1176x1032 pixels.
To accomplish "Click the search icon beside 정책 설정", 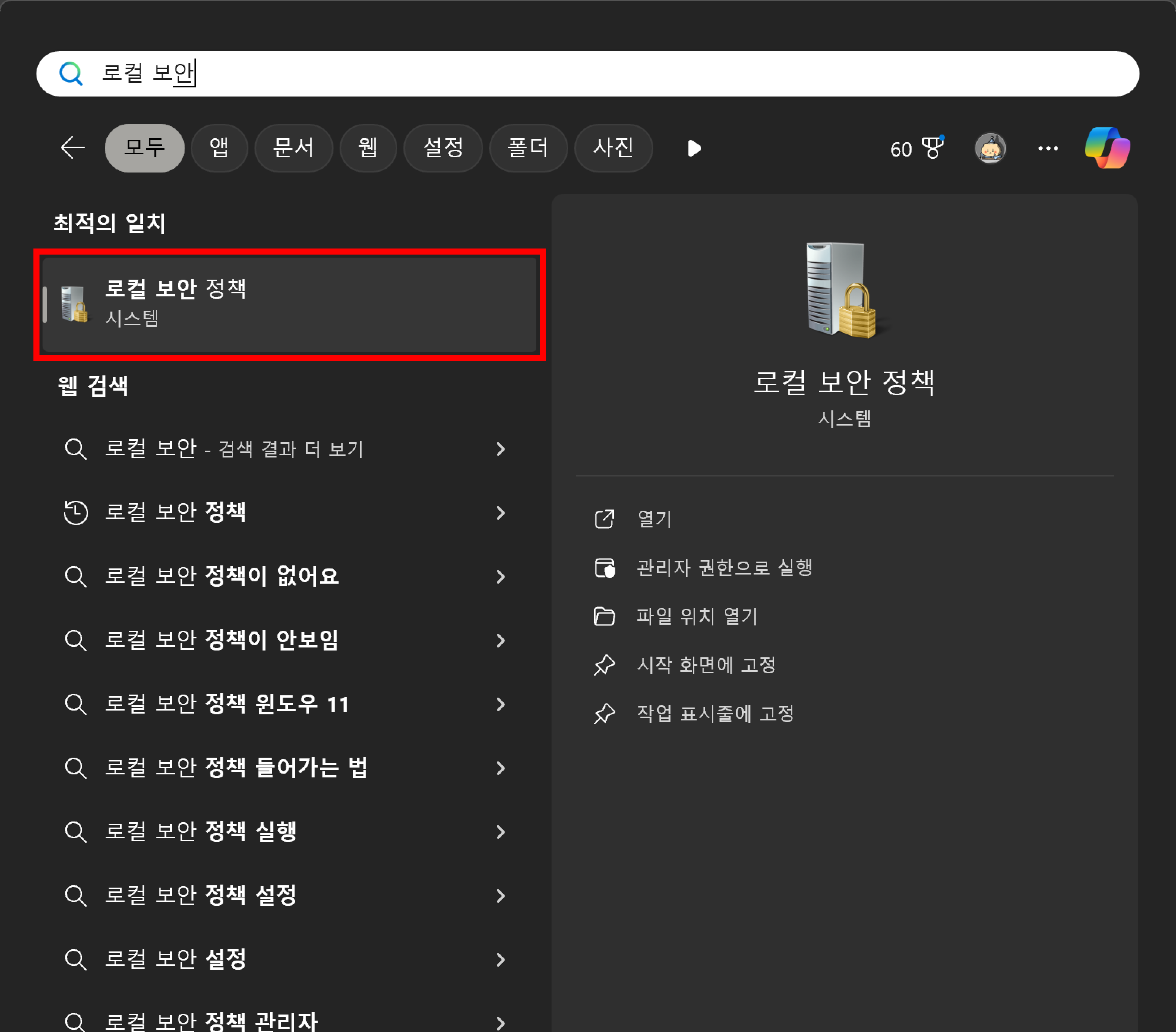I will click(75, 896).
